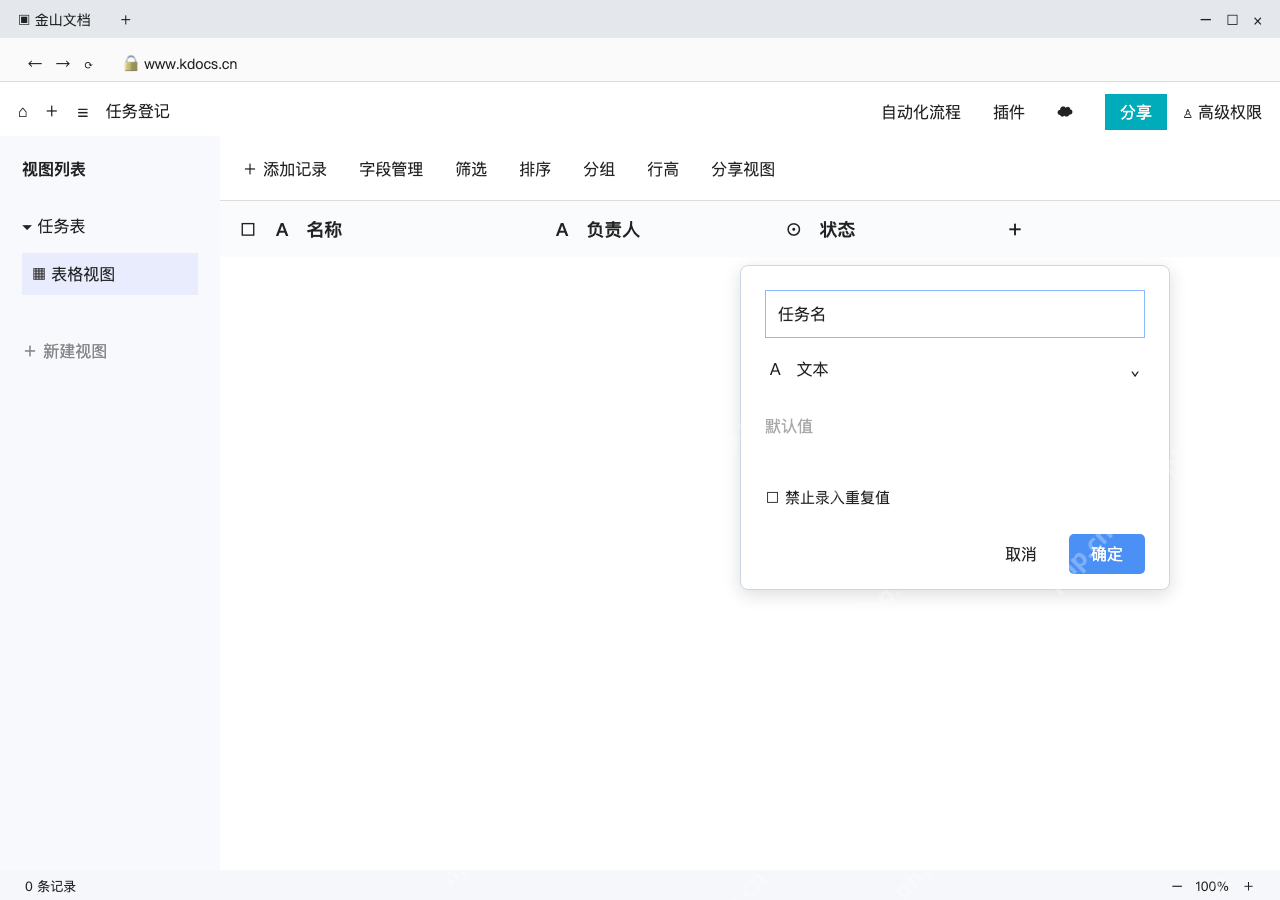Image resolution: width=1280 pixels, height=900 pixels.
Task: Cancel the dialog with 取消
Action: click(1021, 554)
